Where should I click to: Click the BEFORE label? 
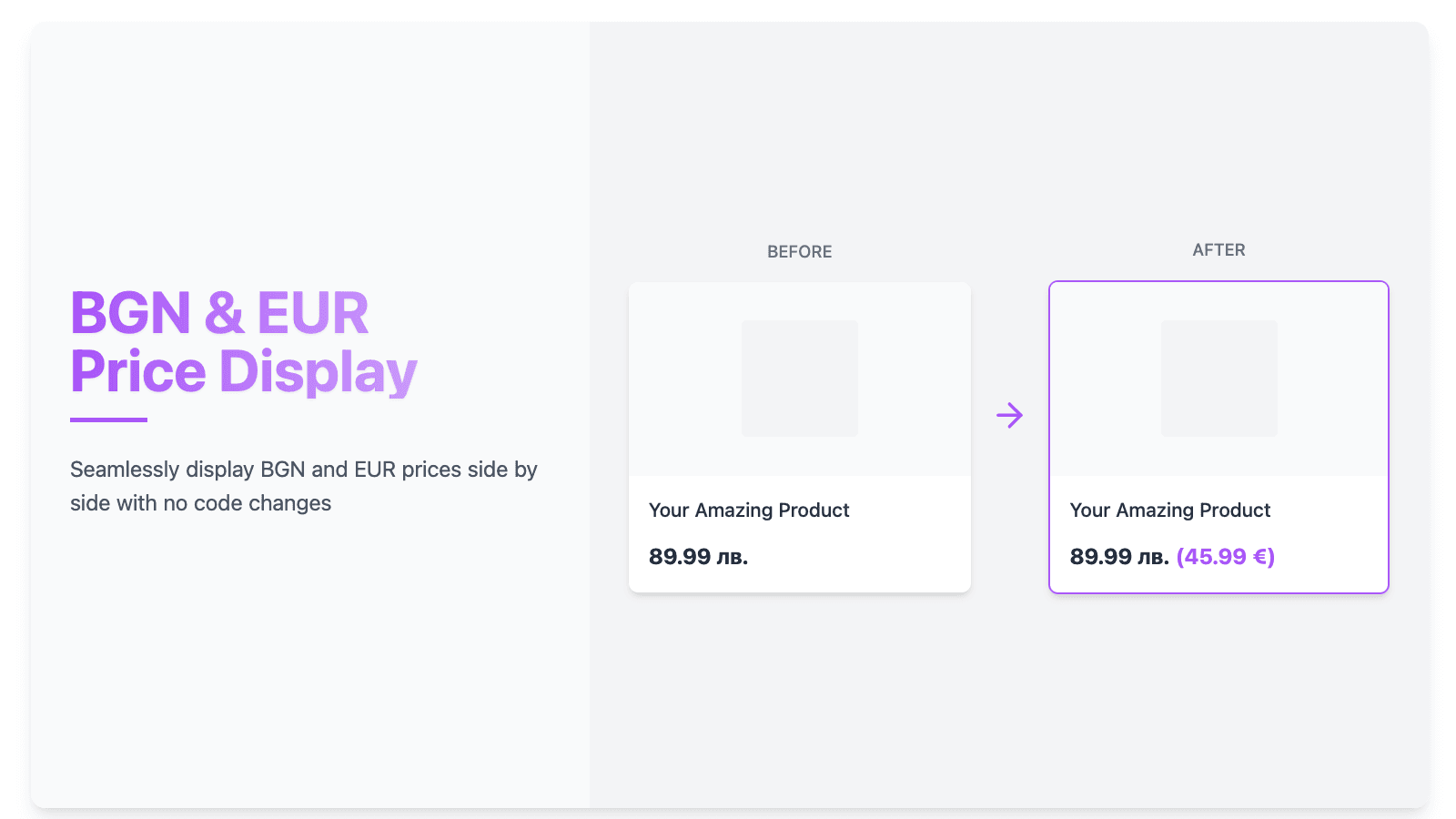coord(799,252)
